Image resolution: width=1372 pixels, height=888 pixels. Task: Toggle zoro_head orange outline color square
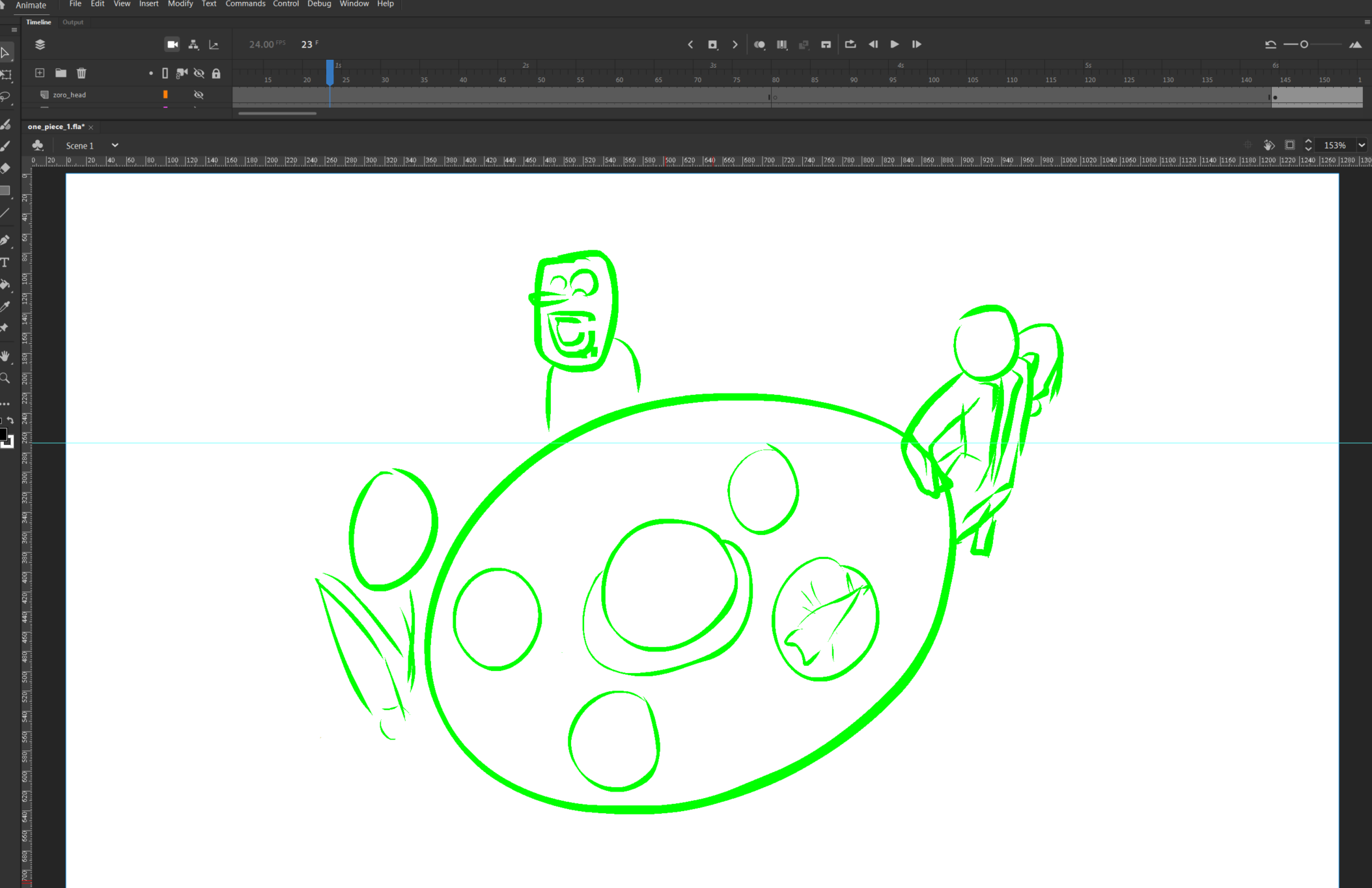[x=165, y=94]
